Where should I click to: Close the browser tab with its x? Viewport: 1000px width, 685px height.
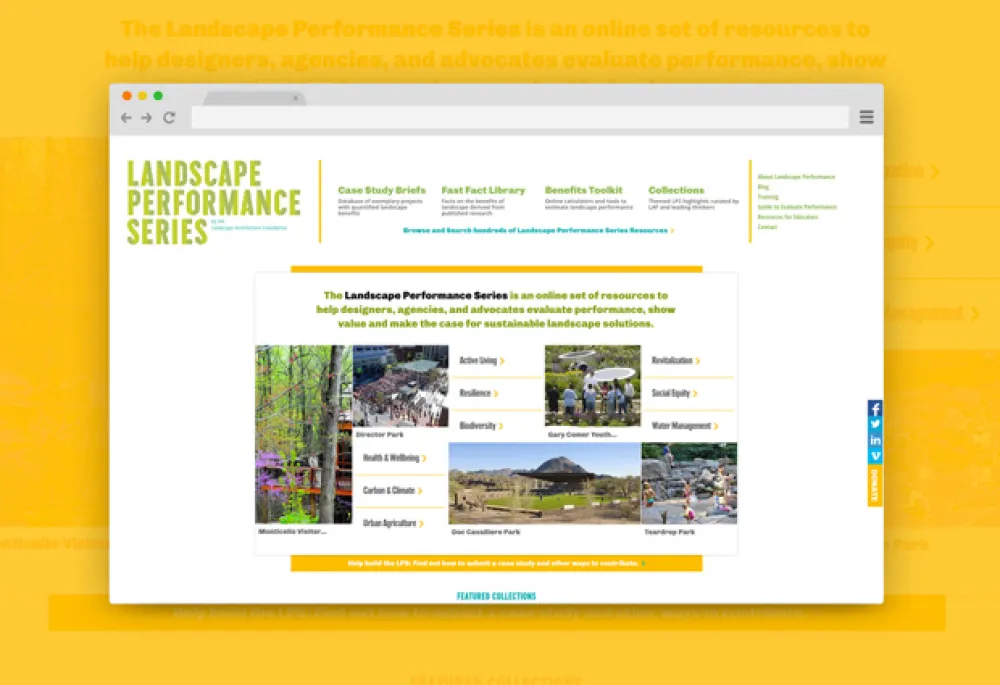pyautogui.click(x=295, y=98)
